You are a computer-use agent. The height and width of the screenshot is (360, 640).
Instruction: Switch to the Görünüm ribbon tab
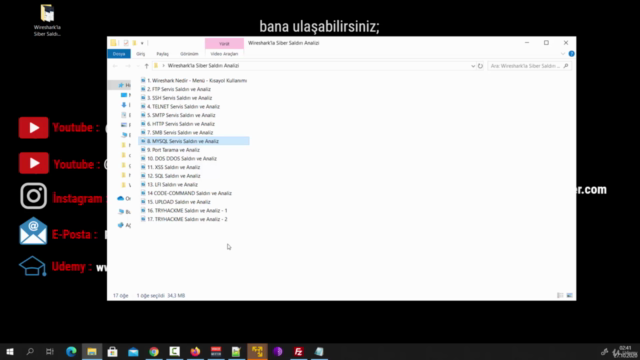(189, 54)
